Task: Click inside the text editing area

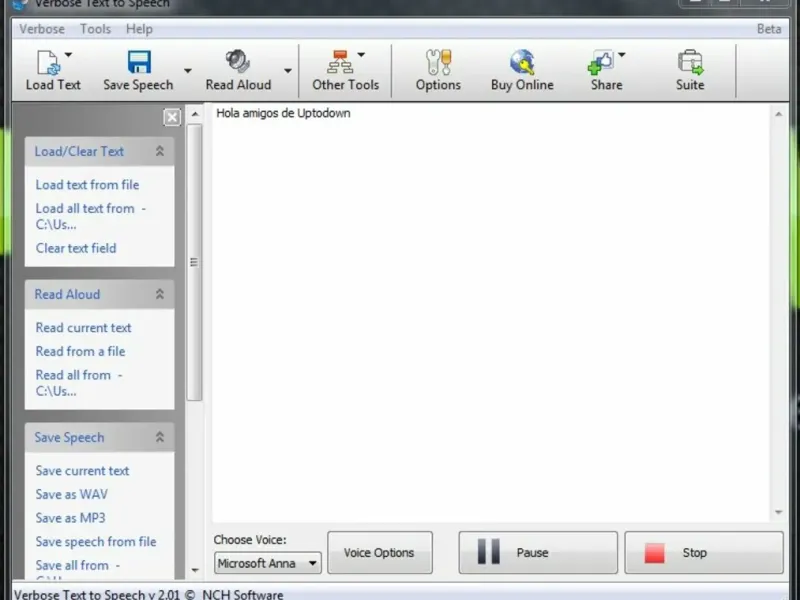Action: (x=490, y=300)
